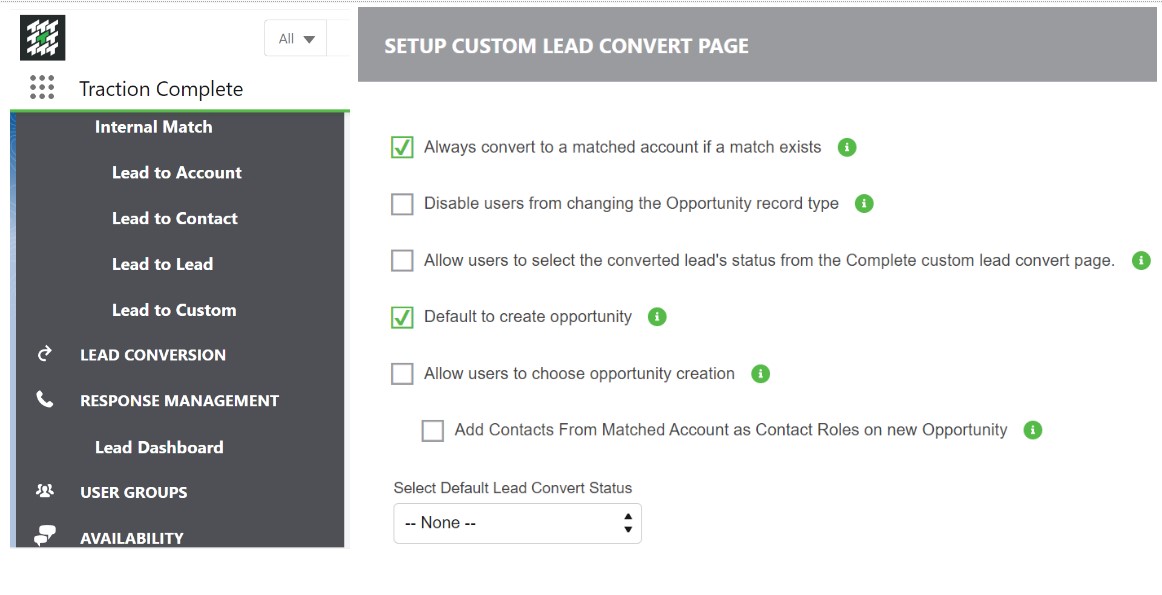The height and width of the screenshot is (595, 1162).
Task: Click the Traction Complete logo icon
Action: click(x=42, y=38)
